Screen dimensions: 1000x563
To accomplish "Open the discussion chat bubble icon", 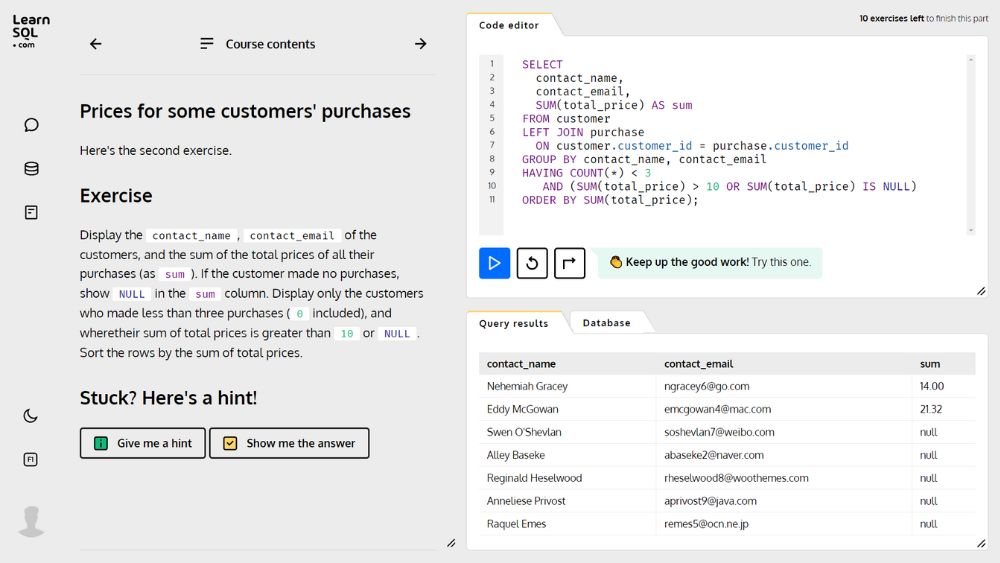I will [31, 125].
